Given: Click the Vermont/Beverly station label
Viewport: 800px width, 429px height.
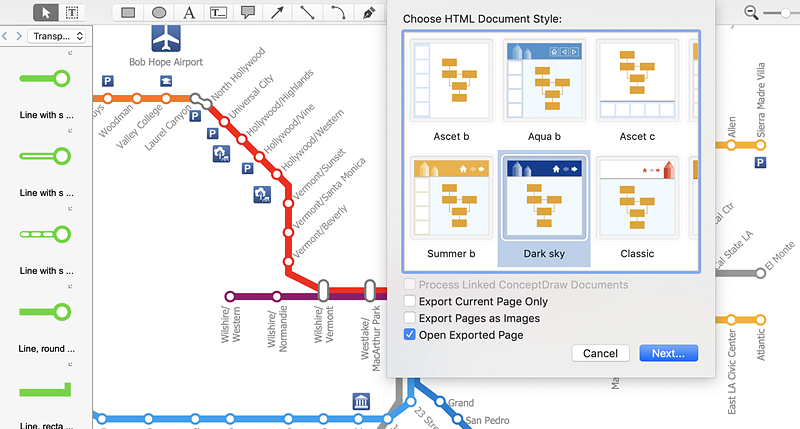Looking at the screenshot, I should [x=319, y=231].
